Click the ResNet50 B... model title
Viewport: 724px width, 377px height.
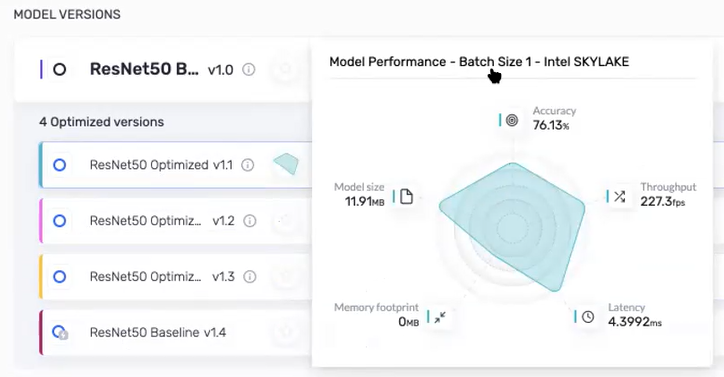144,69
